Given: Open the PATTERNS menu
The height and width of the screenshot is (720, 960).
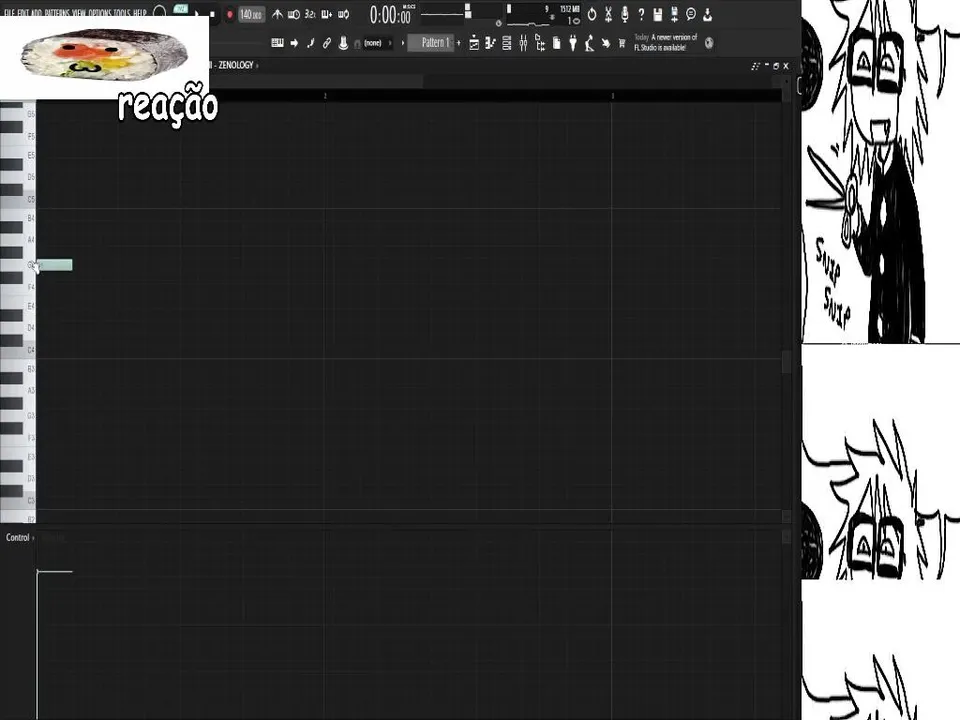Looking at the screenshot, I should click(x=56, y=12).
